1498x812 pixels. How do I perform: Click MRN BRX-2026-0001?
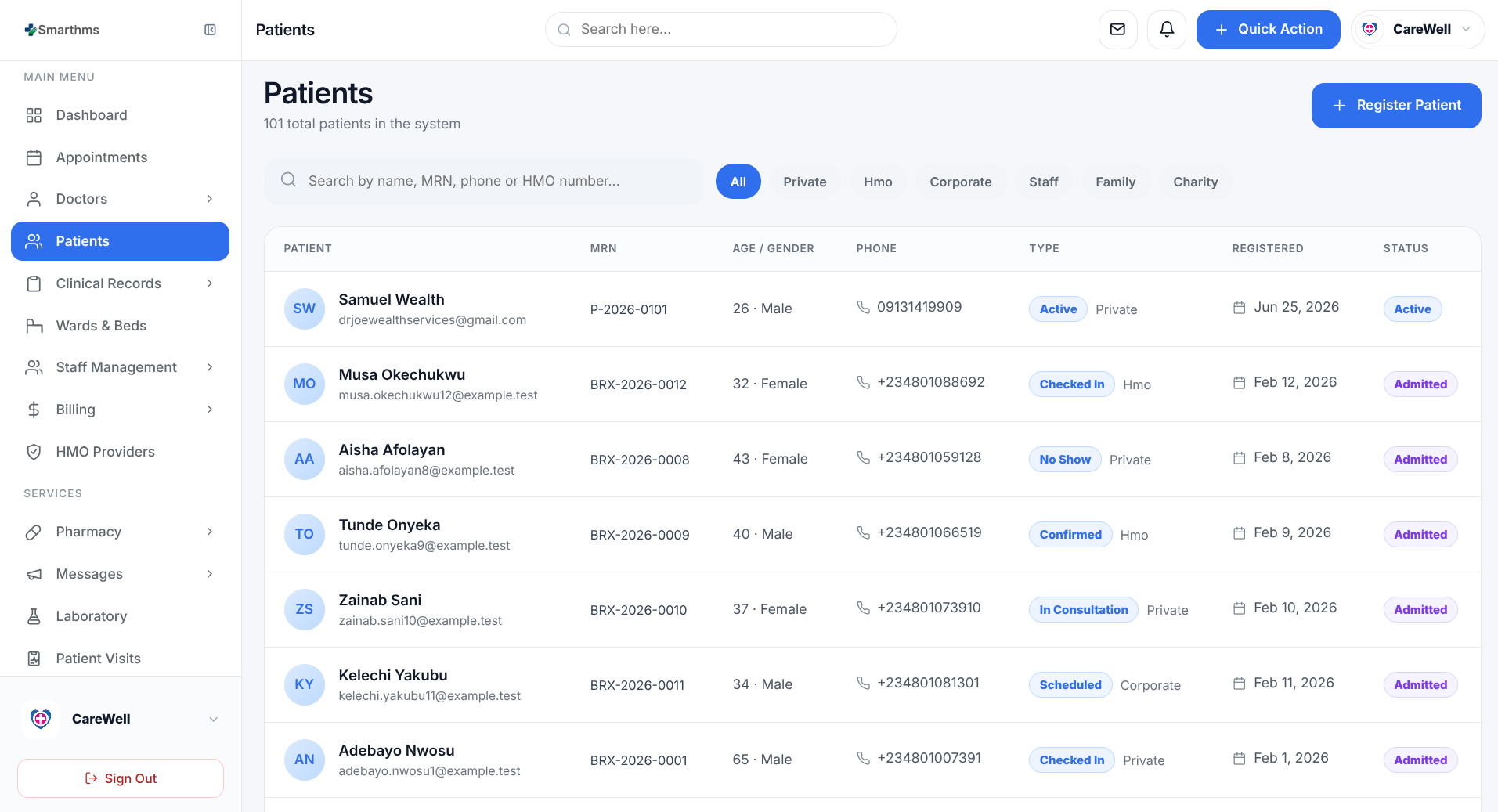(x=638, y=760)
